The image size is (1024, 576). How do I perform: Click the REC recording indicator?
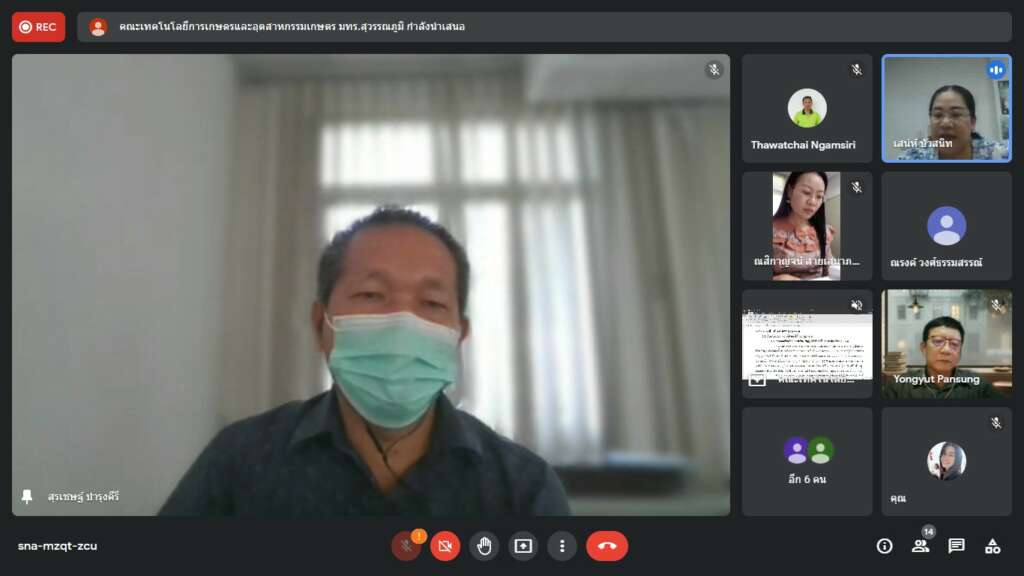coord(39,27)
